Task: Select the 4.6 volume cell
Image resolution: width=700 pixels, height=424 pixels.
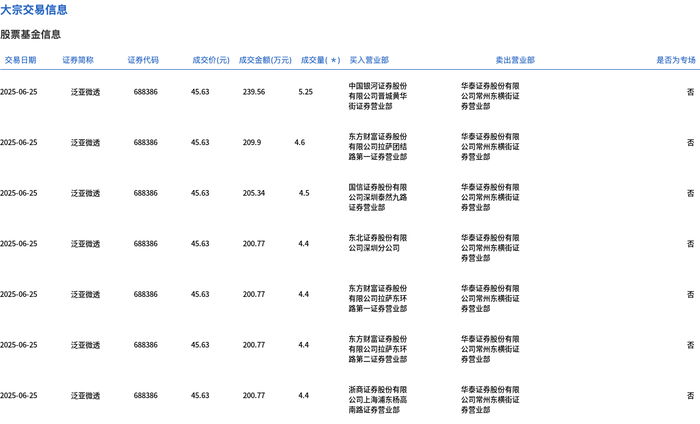Action: point(300,142)
